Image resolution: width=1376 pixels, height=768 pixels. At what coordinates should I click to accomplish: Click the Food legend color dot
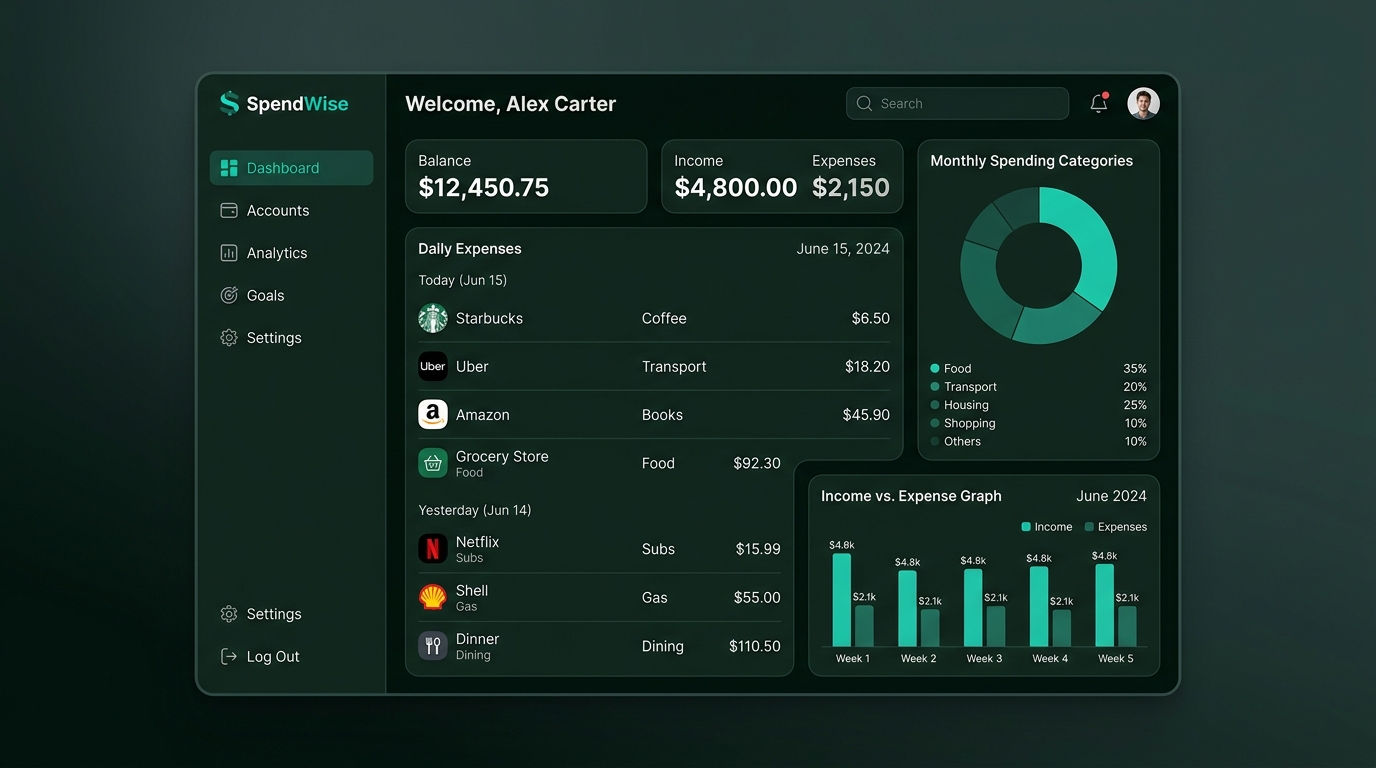935,368
